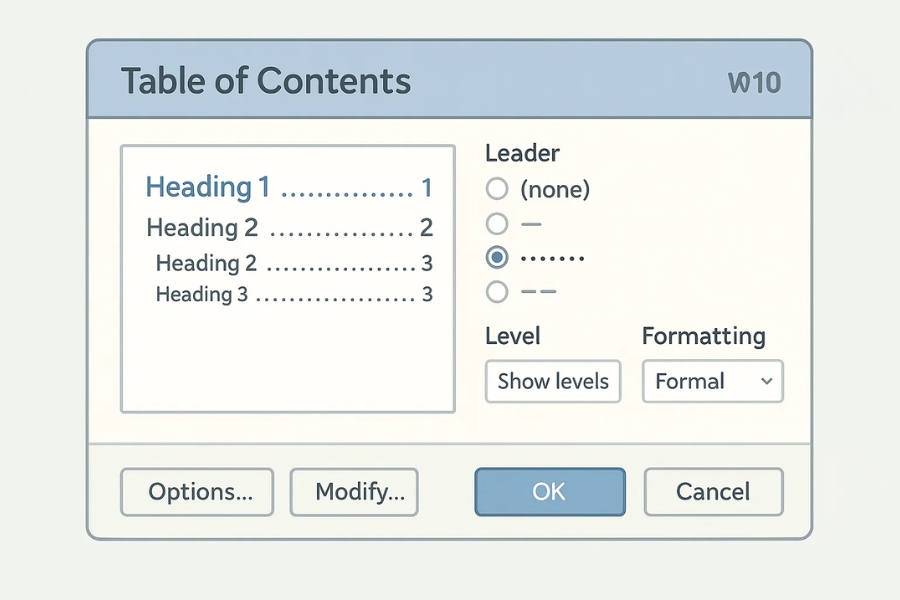Choose the solid line leader radio button

(497, 224)
